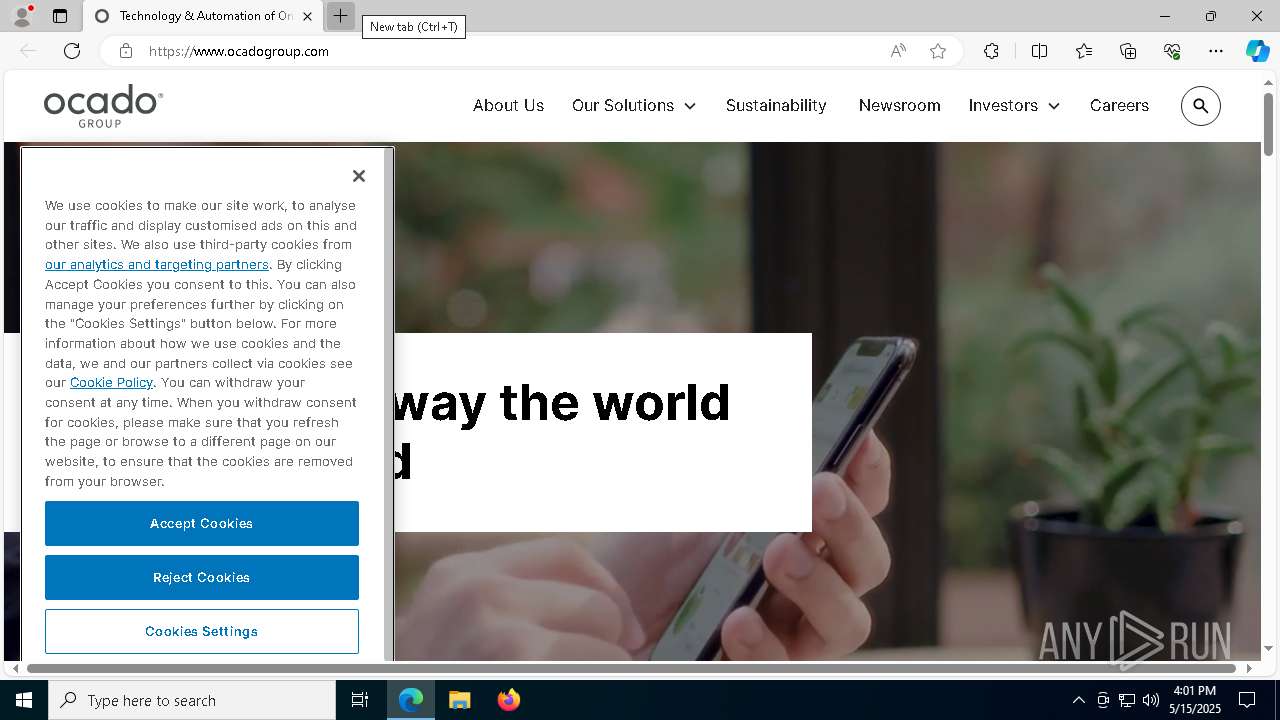Open the volume tray icon

(1151, 700)
